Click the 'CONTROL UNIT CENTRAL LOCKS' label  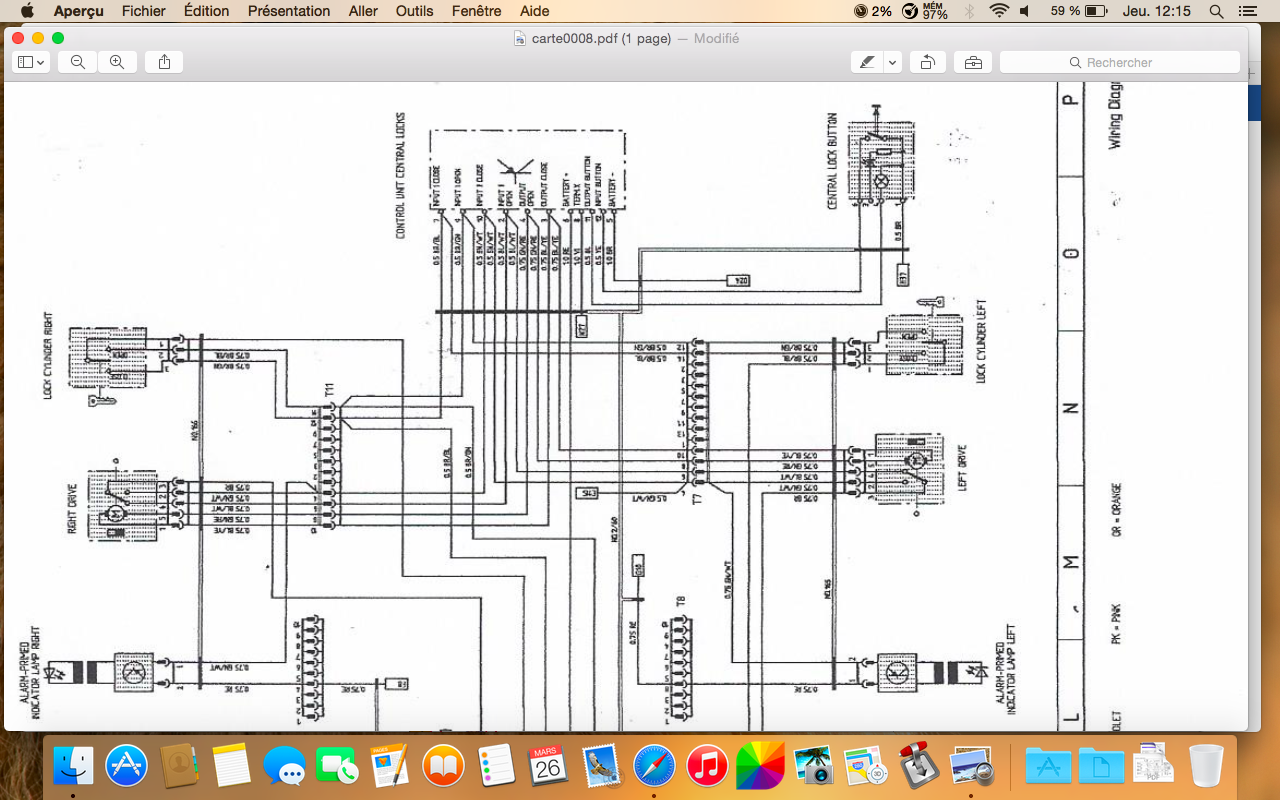401,175
